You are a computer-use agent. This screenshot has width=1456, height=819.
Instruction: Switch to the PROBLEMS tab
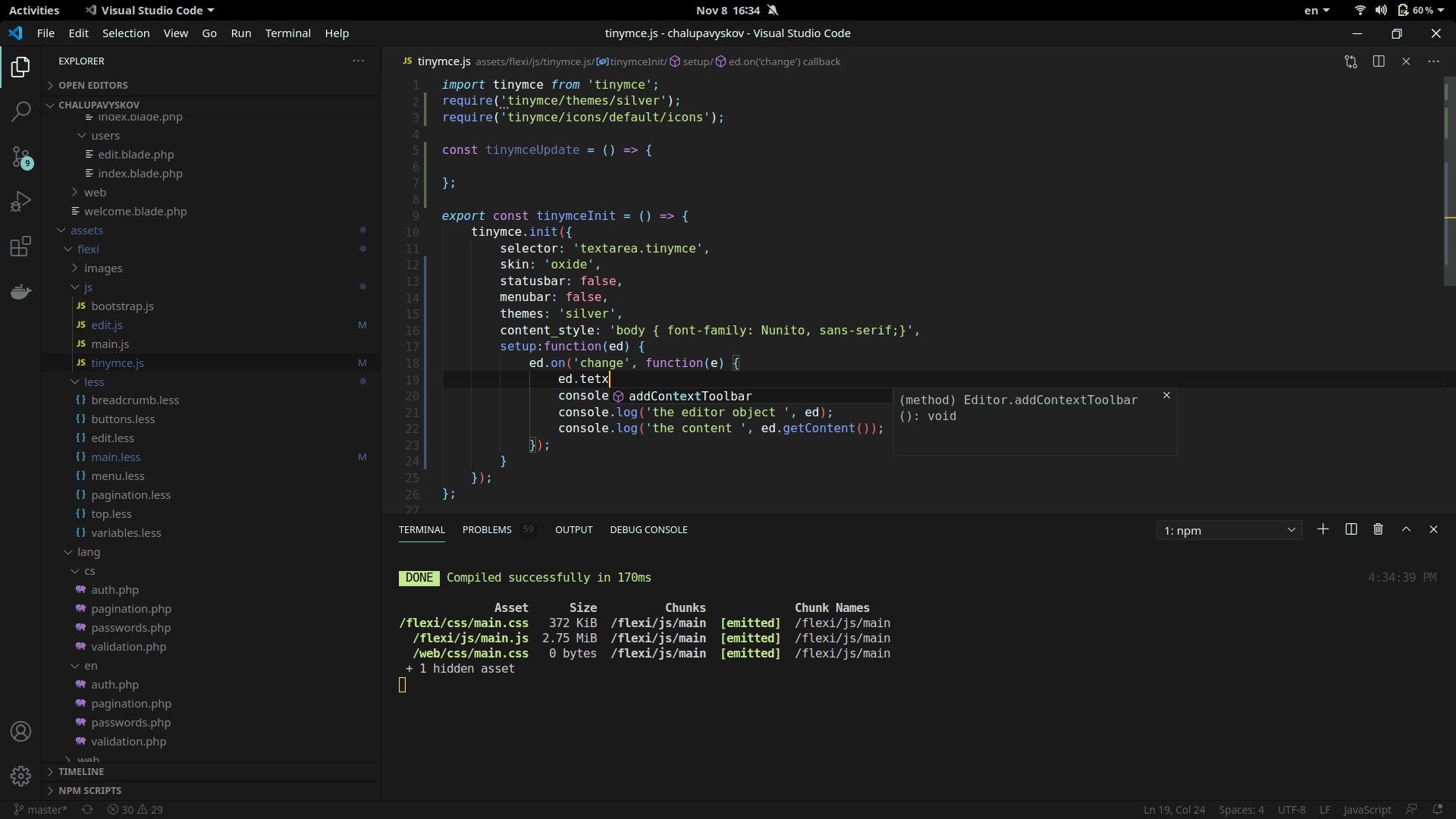click(x=487, y=529)
